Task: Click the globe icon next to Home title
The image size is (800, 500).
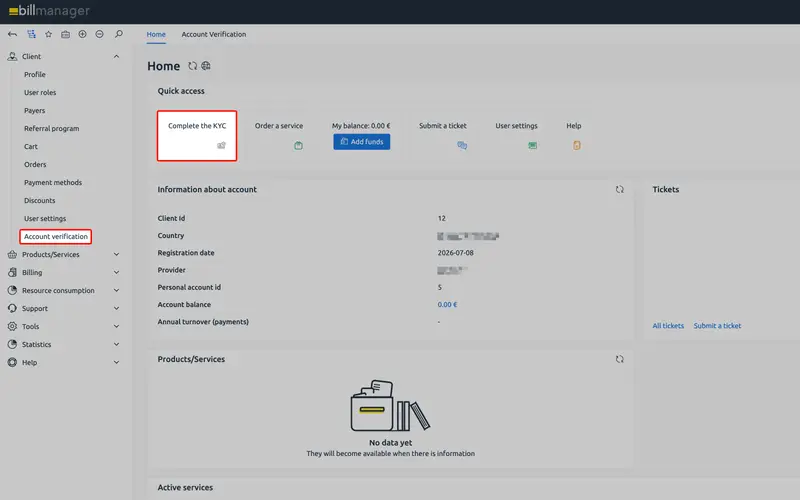Action: (x=206, y=66)
